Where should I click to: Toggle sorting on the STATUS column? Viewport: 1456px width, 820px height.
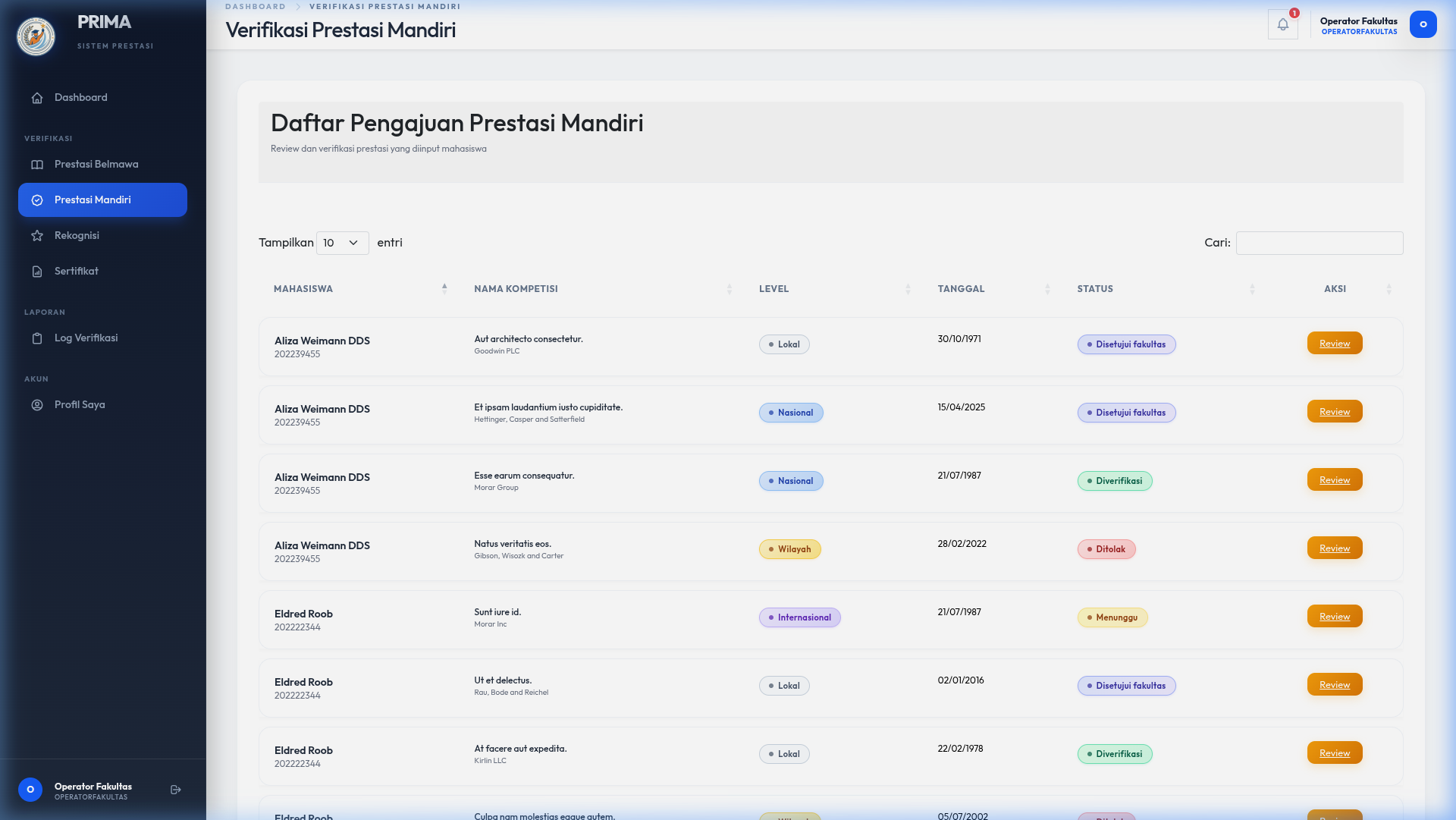point(1252,288)
